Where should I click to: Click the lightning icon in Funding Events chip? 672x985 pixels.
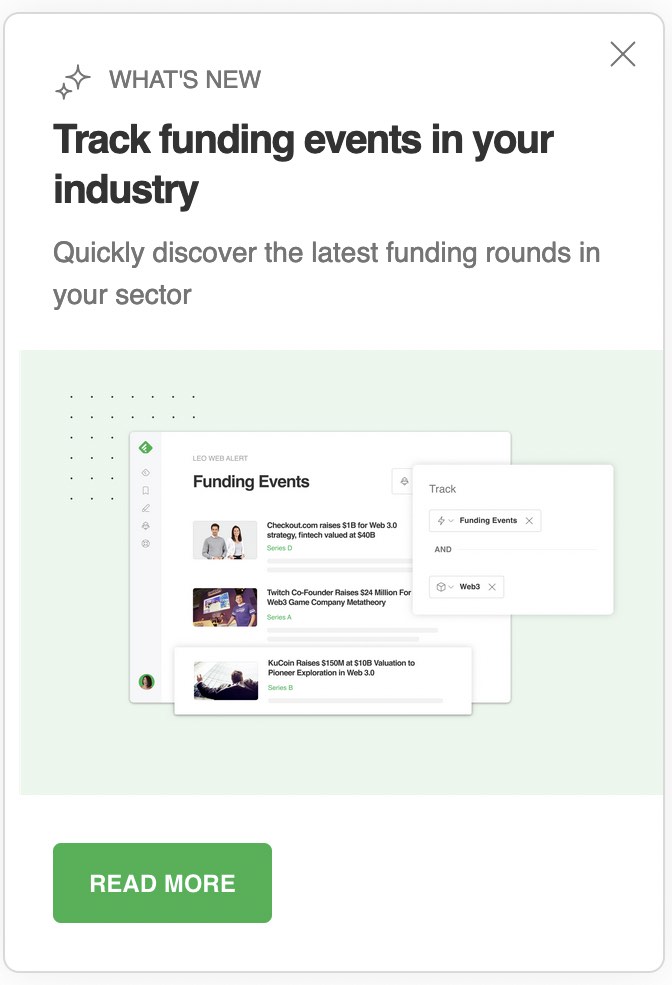click(441, 521)
